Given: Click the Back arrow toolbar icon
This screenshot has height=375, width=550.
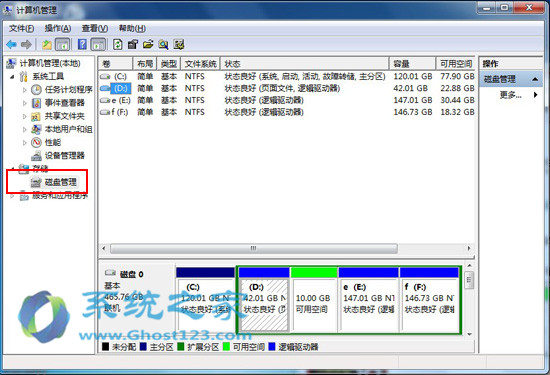Looking at the screenshot, I should coord(12,45).
